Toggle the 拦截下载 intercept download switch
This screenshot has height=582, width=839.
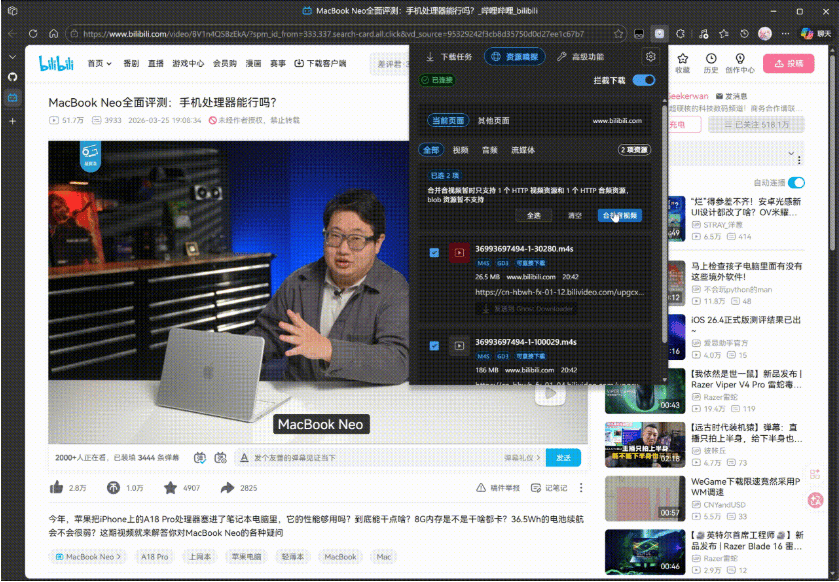click(644, 80)
